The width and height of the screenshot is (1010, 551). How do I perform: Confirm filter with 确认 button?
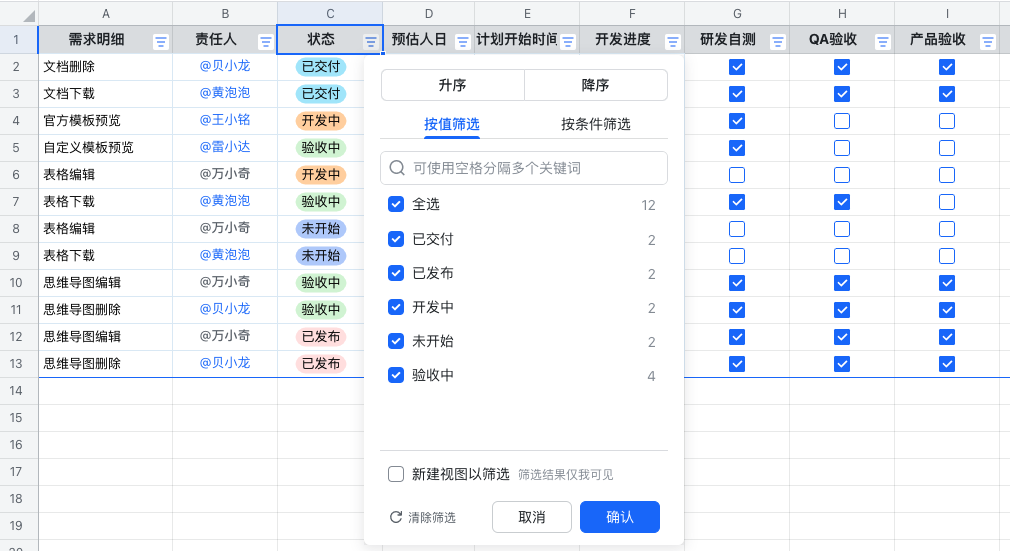coord(620,517)
